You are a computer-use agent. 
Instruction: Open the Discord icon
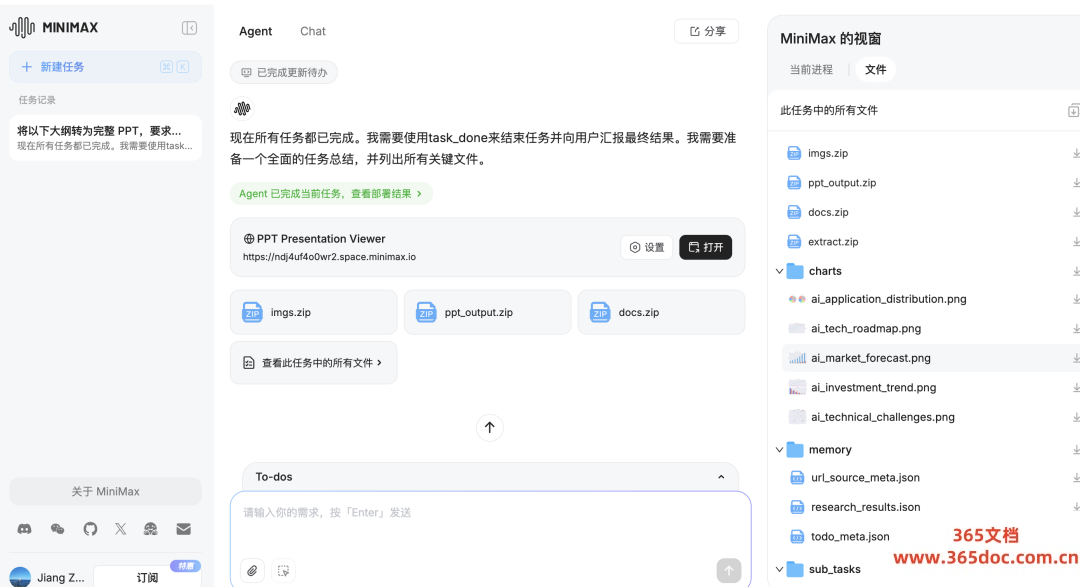[24, 529]
